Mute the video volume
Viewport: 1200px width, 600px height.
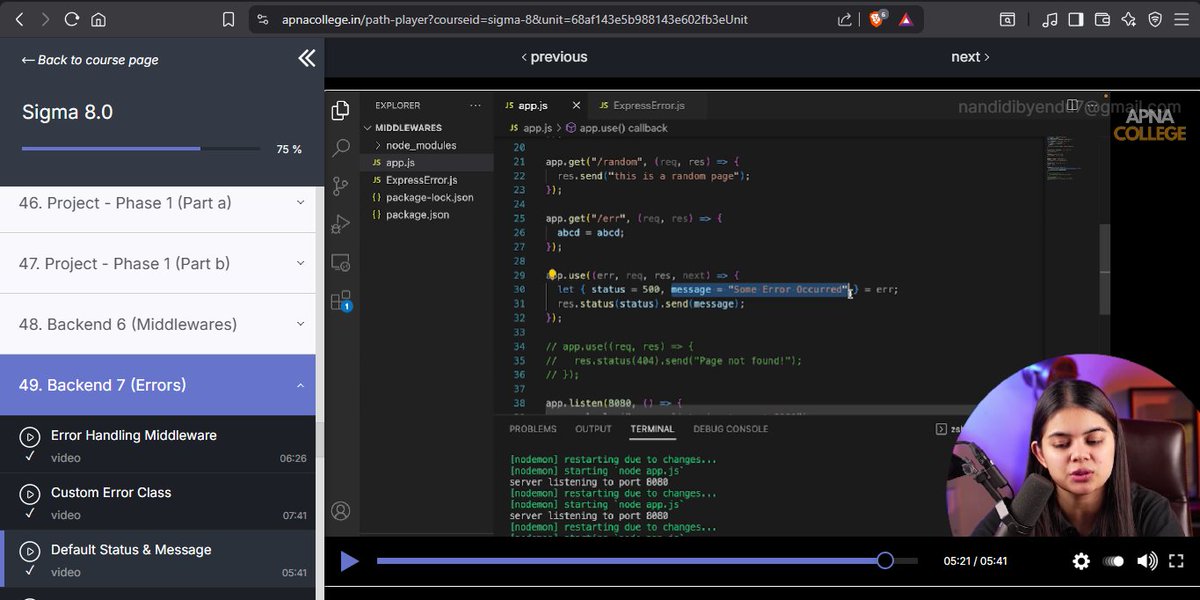click(1147, 561)
